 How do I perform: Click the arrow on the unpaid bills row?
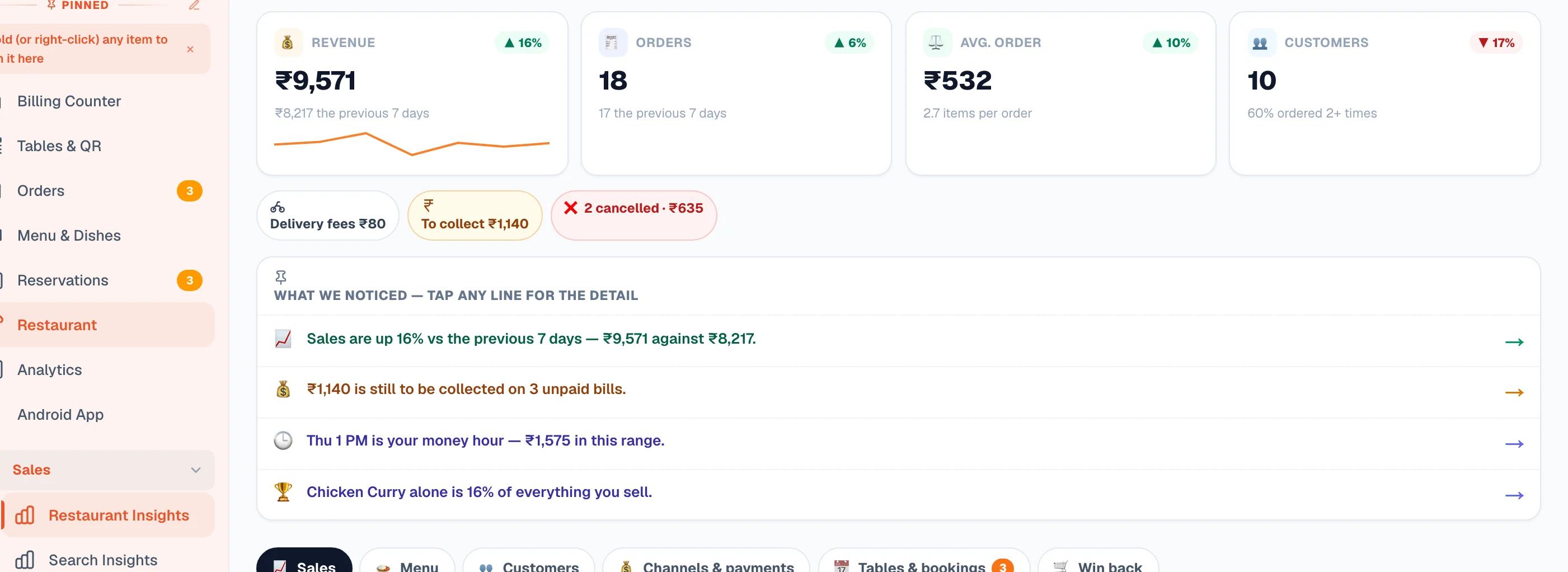tap(1514, 392)
